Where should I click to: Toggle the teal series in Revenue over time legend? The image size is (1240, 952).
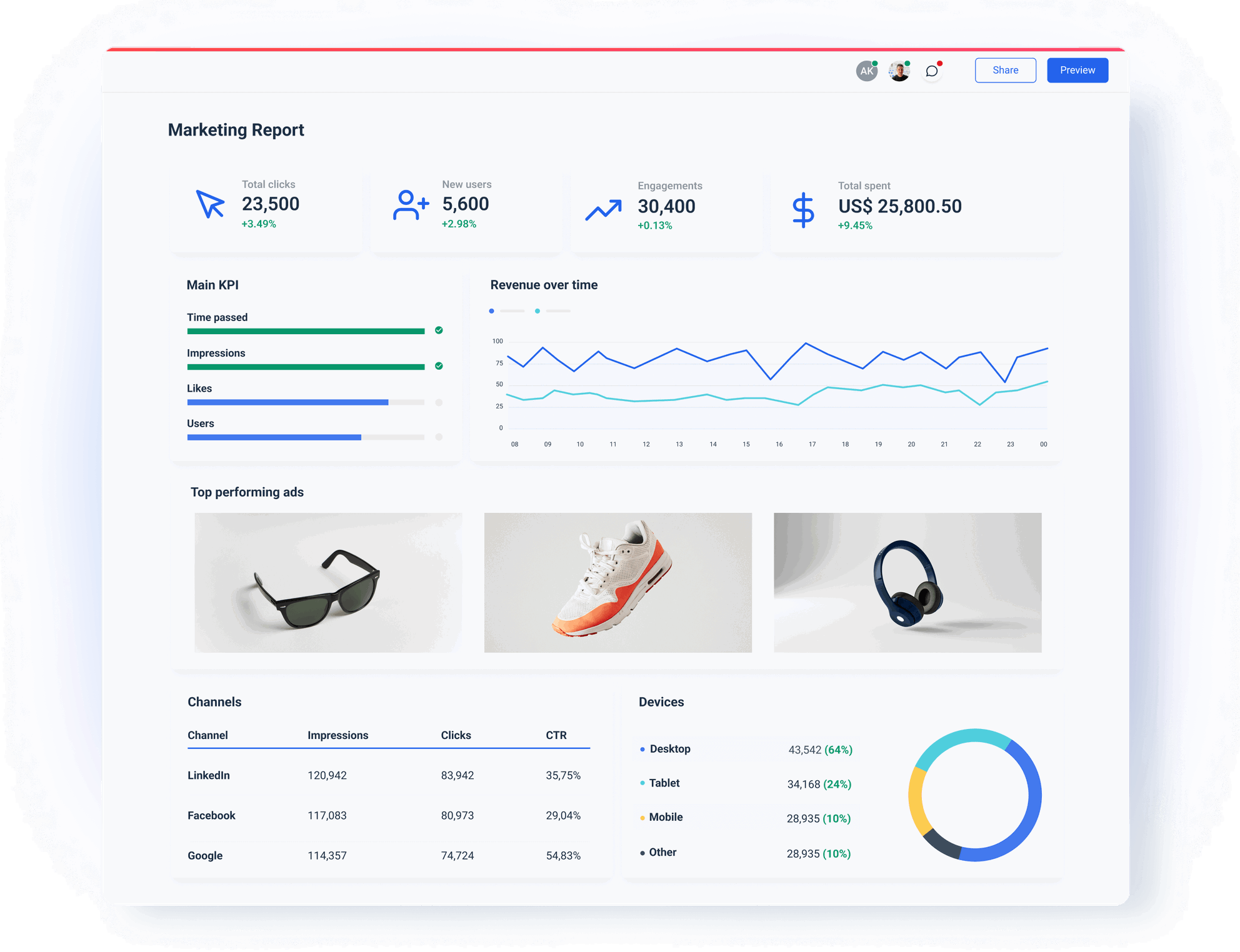click(x=536, y=310)
